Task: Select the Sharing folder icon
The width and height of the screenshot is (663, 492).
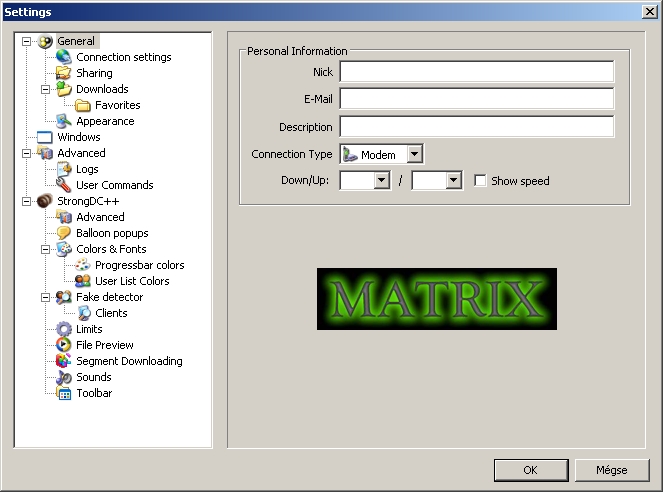Action: pyautogui.click(x=64, y=73)
